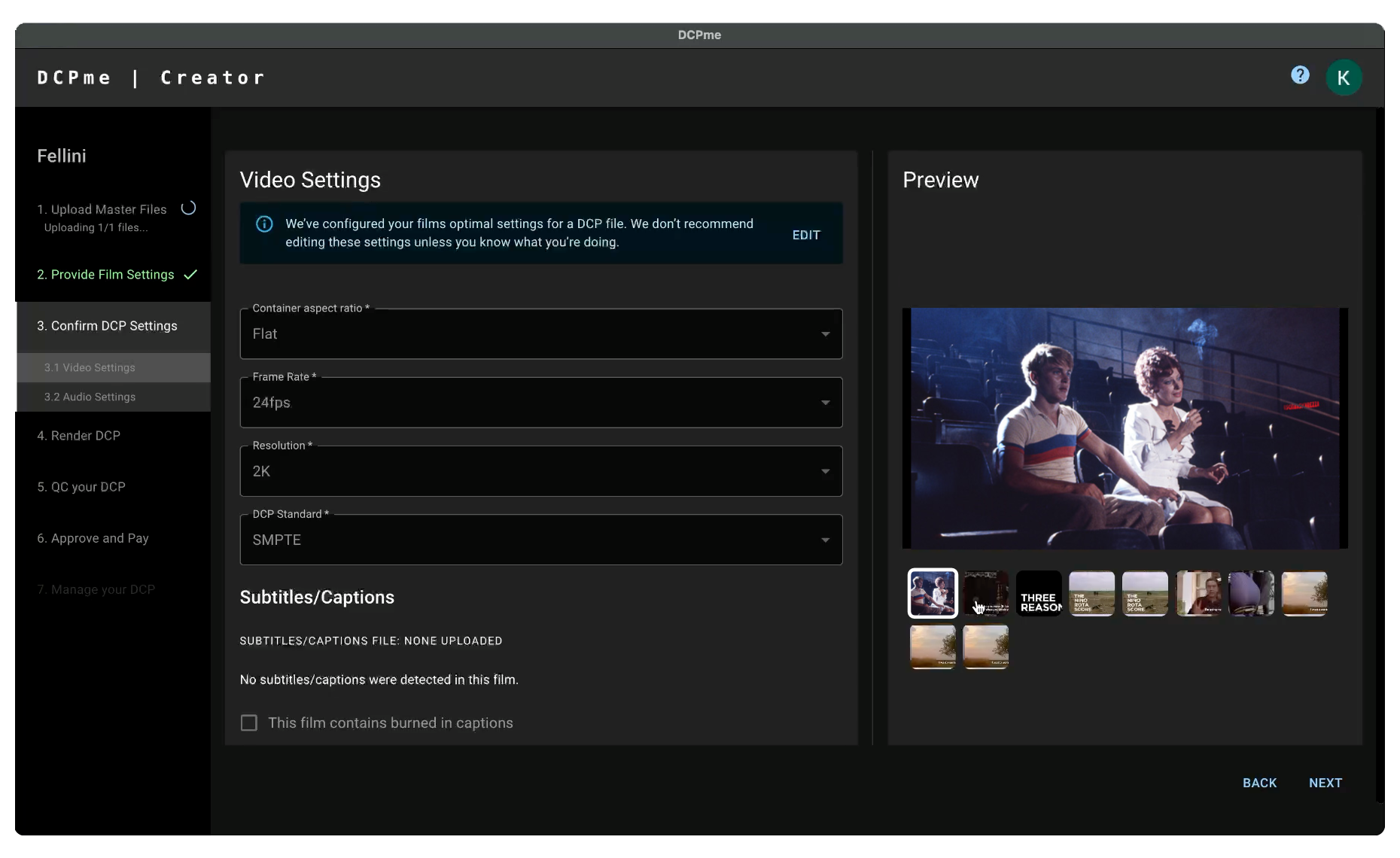Select the last sunset tree thumbnail
Image resolution: width=1400 pixels, height=858 pixels.
point(986,647)
